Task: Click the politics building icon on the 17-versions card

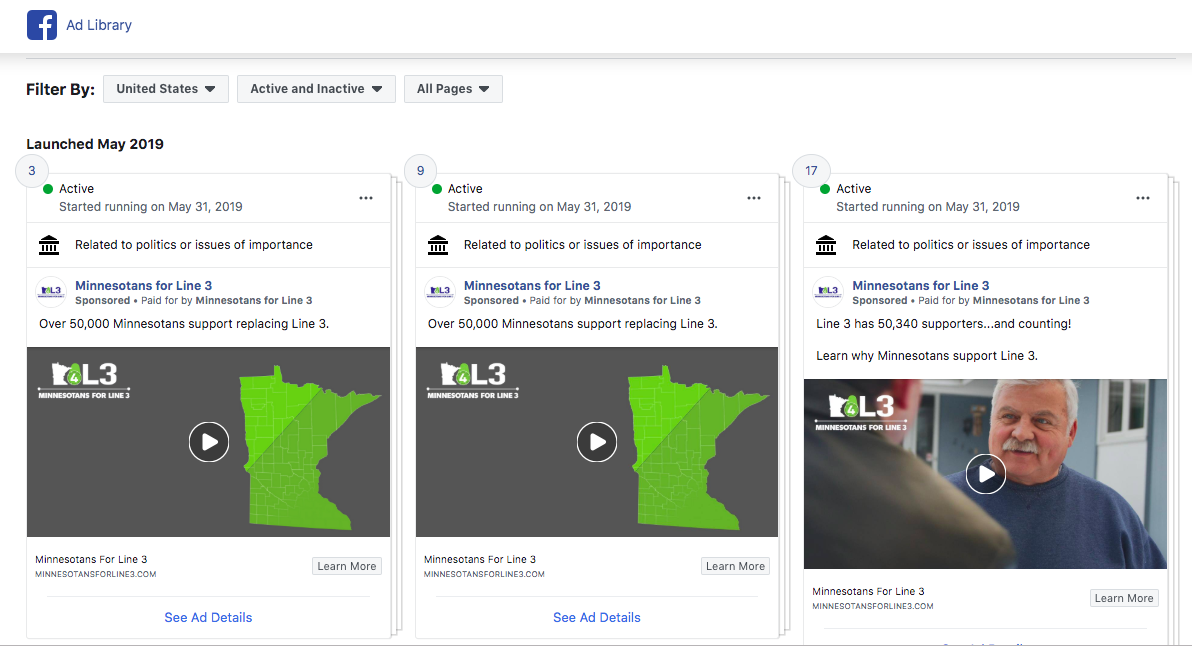Action: click(826, 245)
